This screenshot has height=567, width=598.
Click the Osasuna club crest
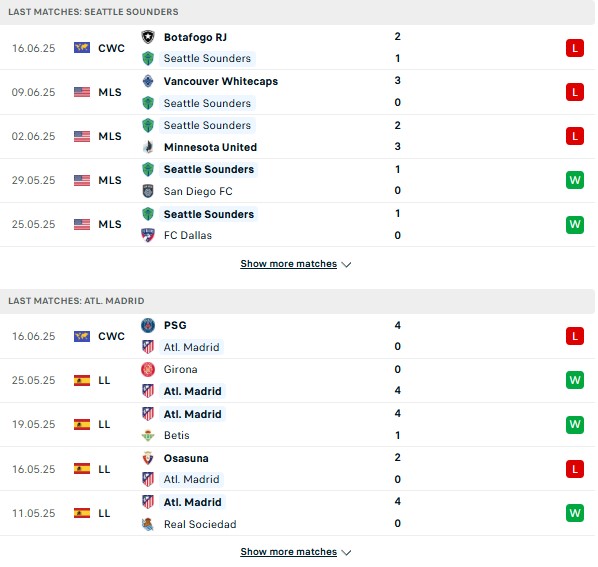(148, 458)
